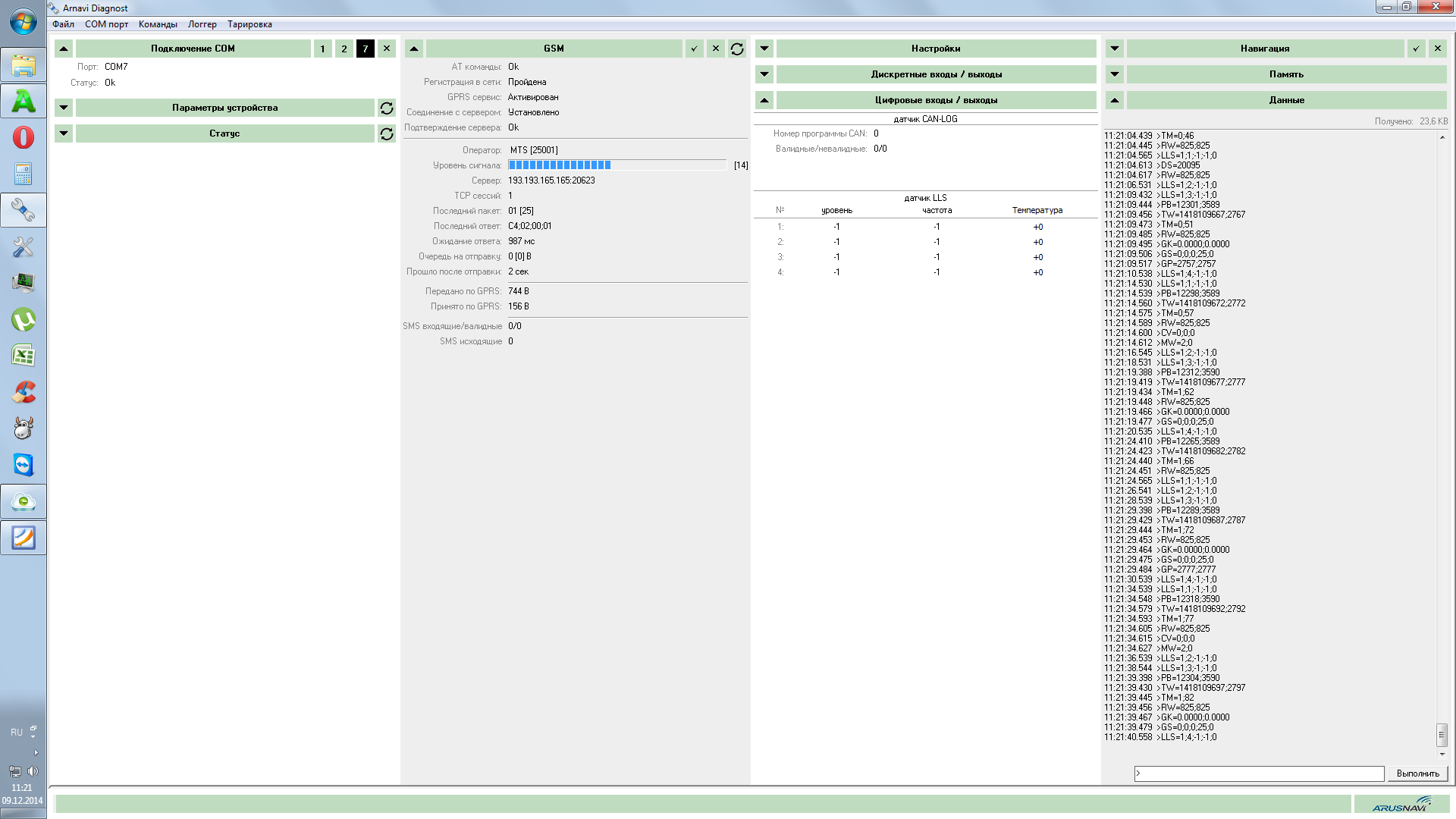Image resolution: width=1456 pixels, height=819 pixels.
Task: Refresh the device parameters section
Action: point(387,108)
